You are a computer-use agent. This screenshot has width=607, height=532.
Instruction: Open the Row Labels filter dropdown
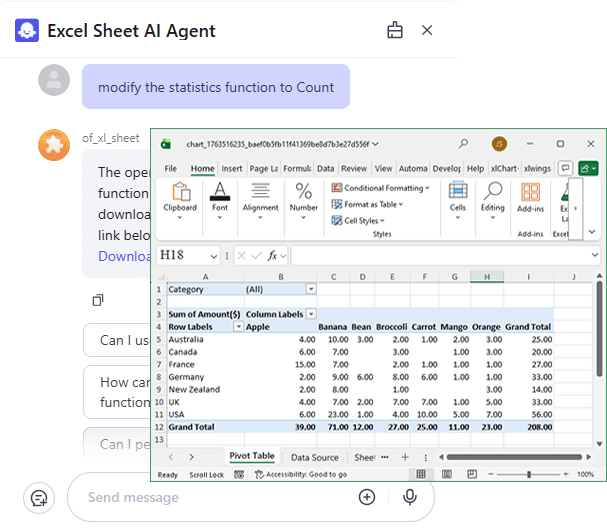tap(238, 326)
